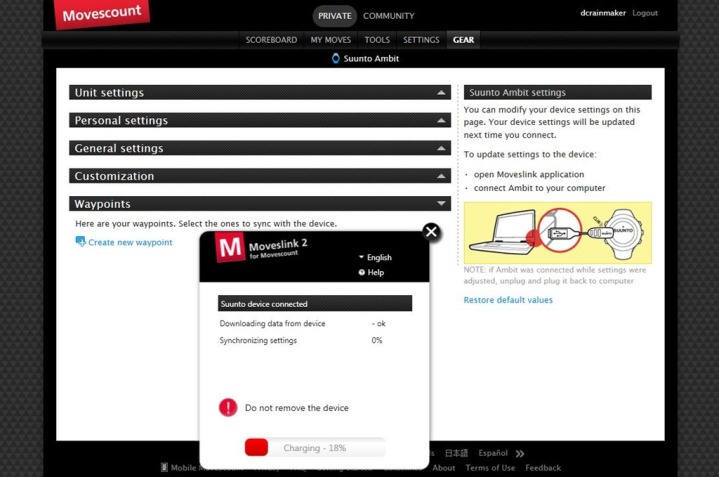Click the dcrainmaker username

(603, 13)
